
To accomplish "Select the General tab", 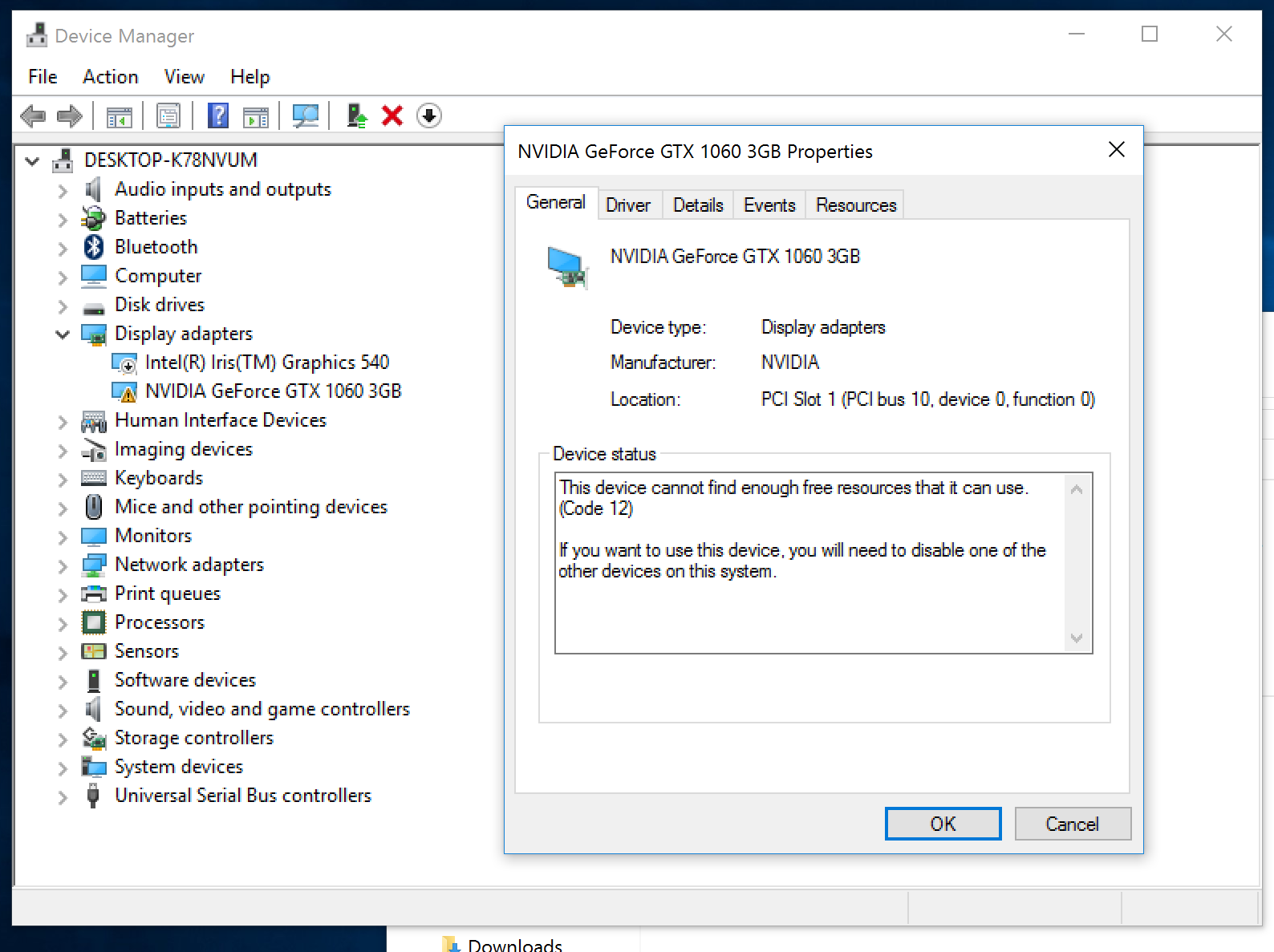I will click(556, 202).
